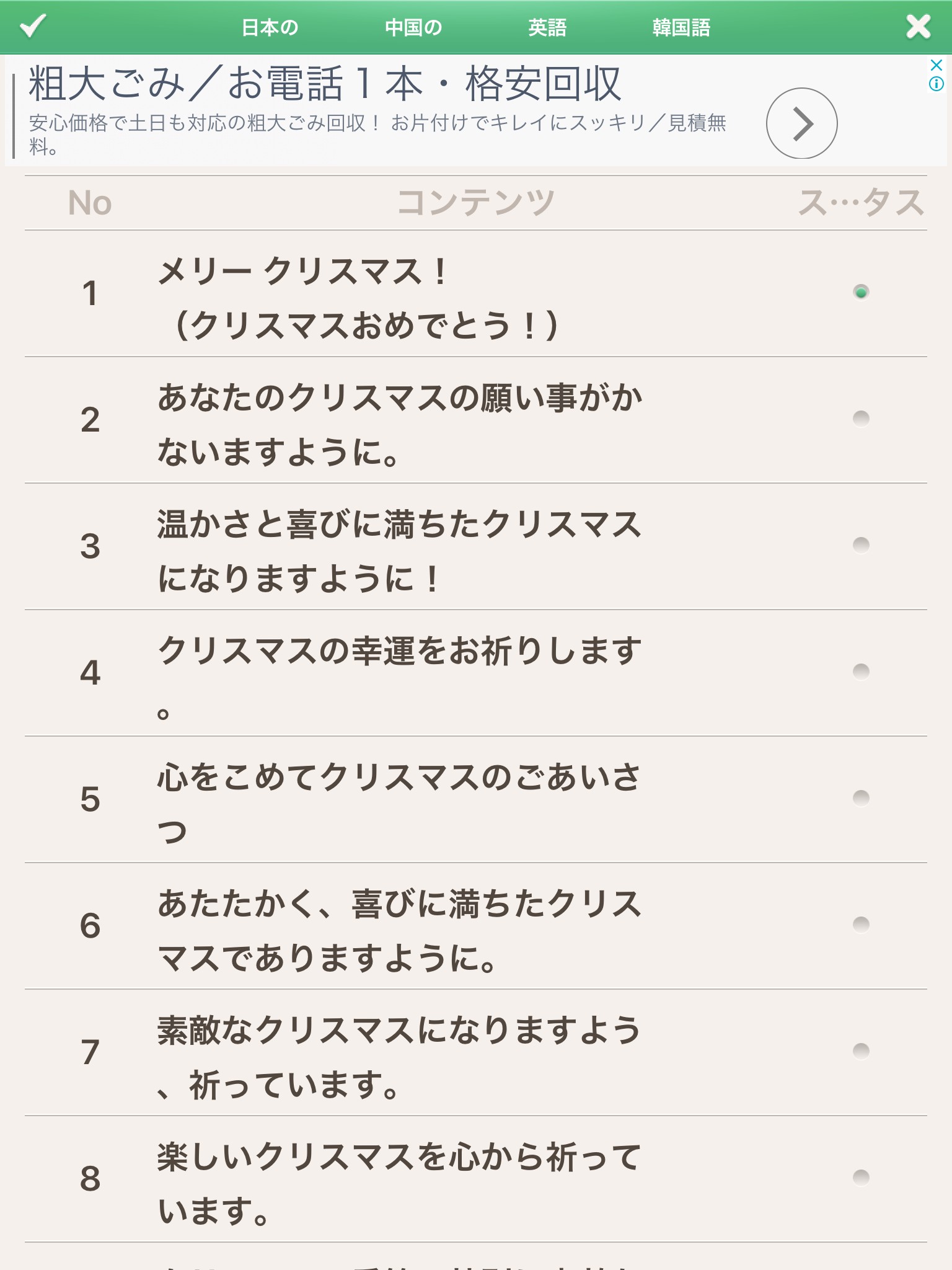Image resolution: width=952 pixels, height=1270 pixels.
Task: Tap the confirm checkmark icon
Action: coord(33,26)
